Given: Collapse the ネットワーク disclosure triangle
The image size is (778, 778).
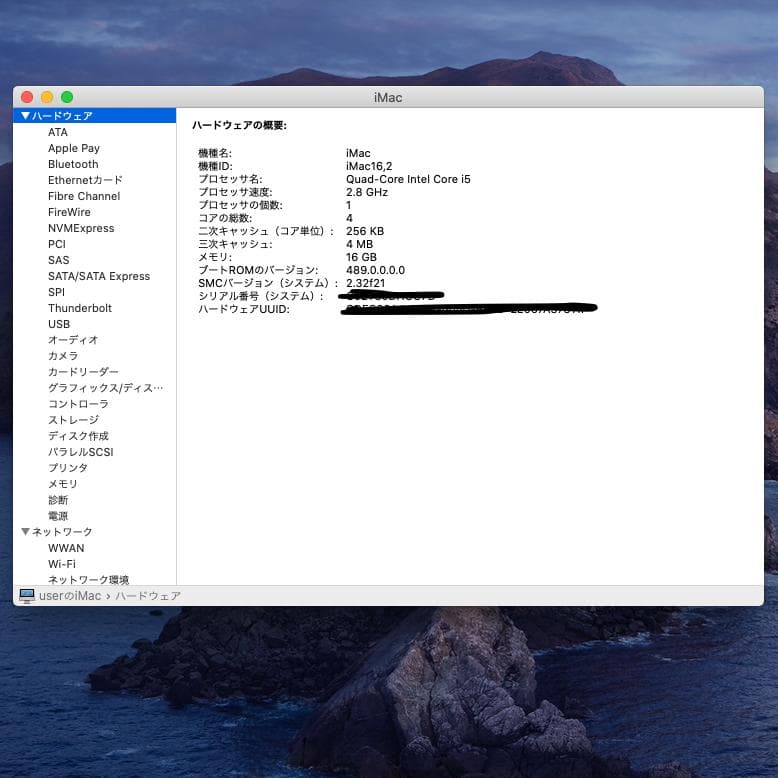Looking at the screenshot, I should coord(25,531).
